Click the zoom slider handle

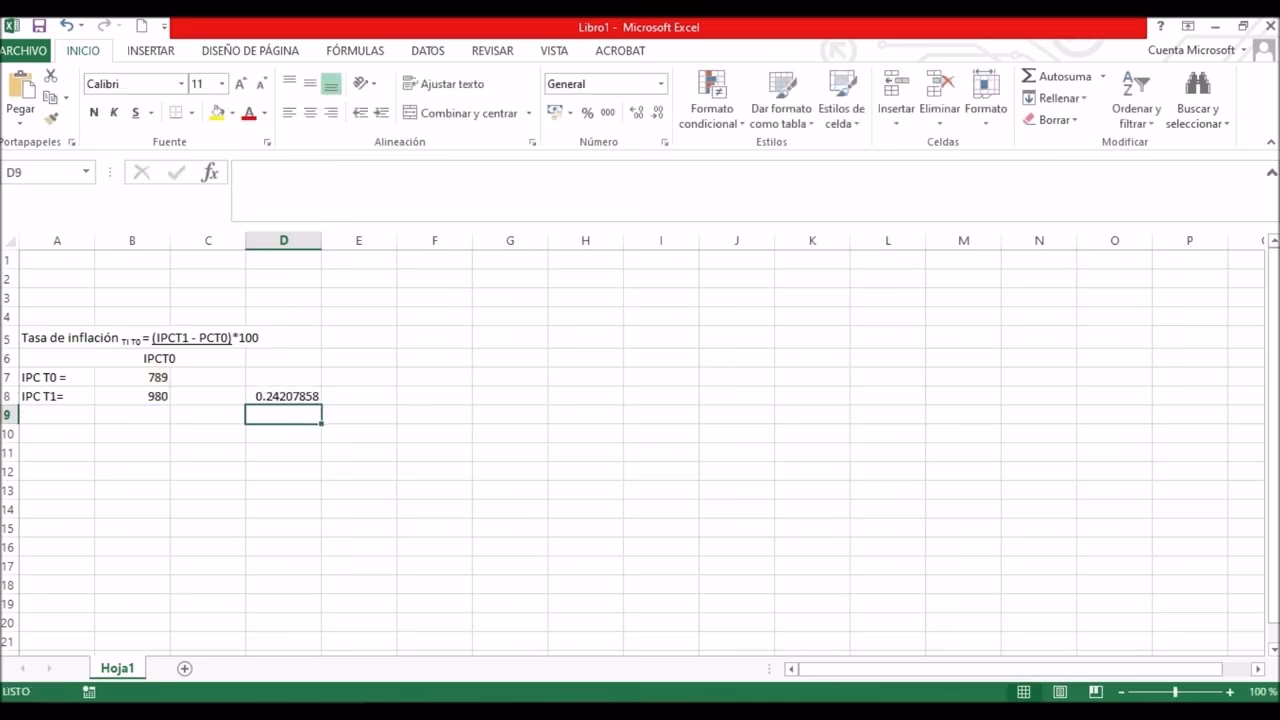(x=1175, y=692)
